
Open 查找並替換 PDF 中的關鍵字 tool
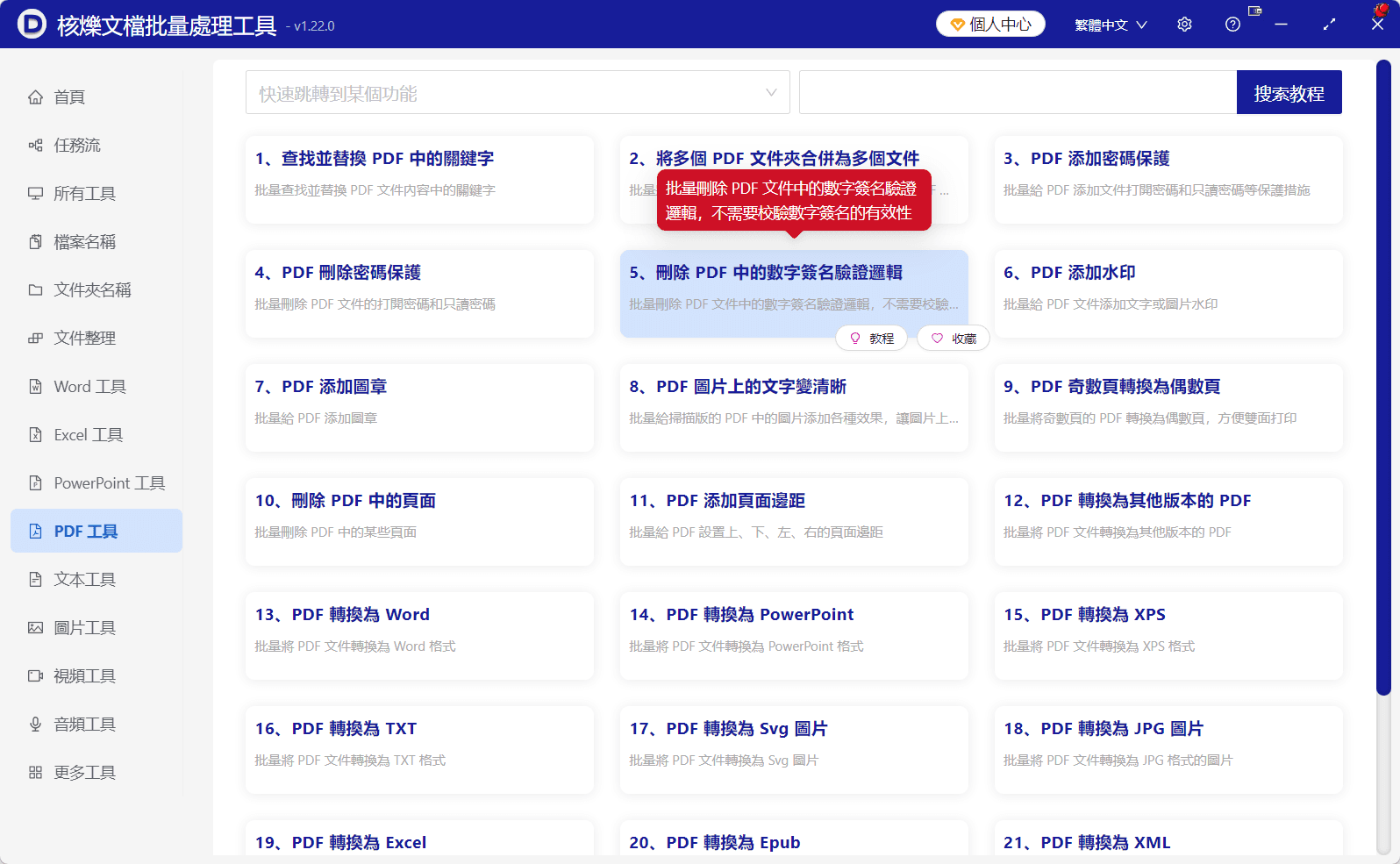[x=419, y=180]
